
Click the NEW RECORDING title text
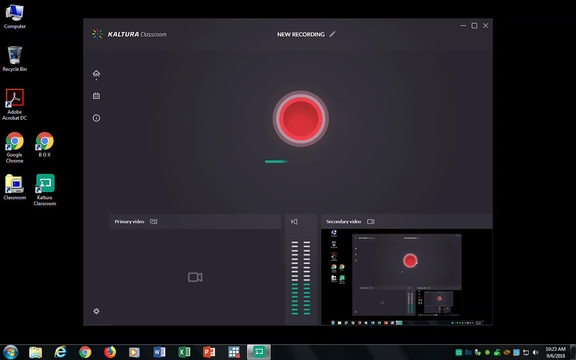tap(301, 34)
